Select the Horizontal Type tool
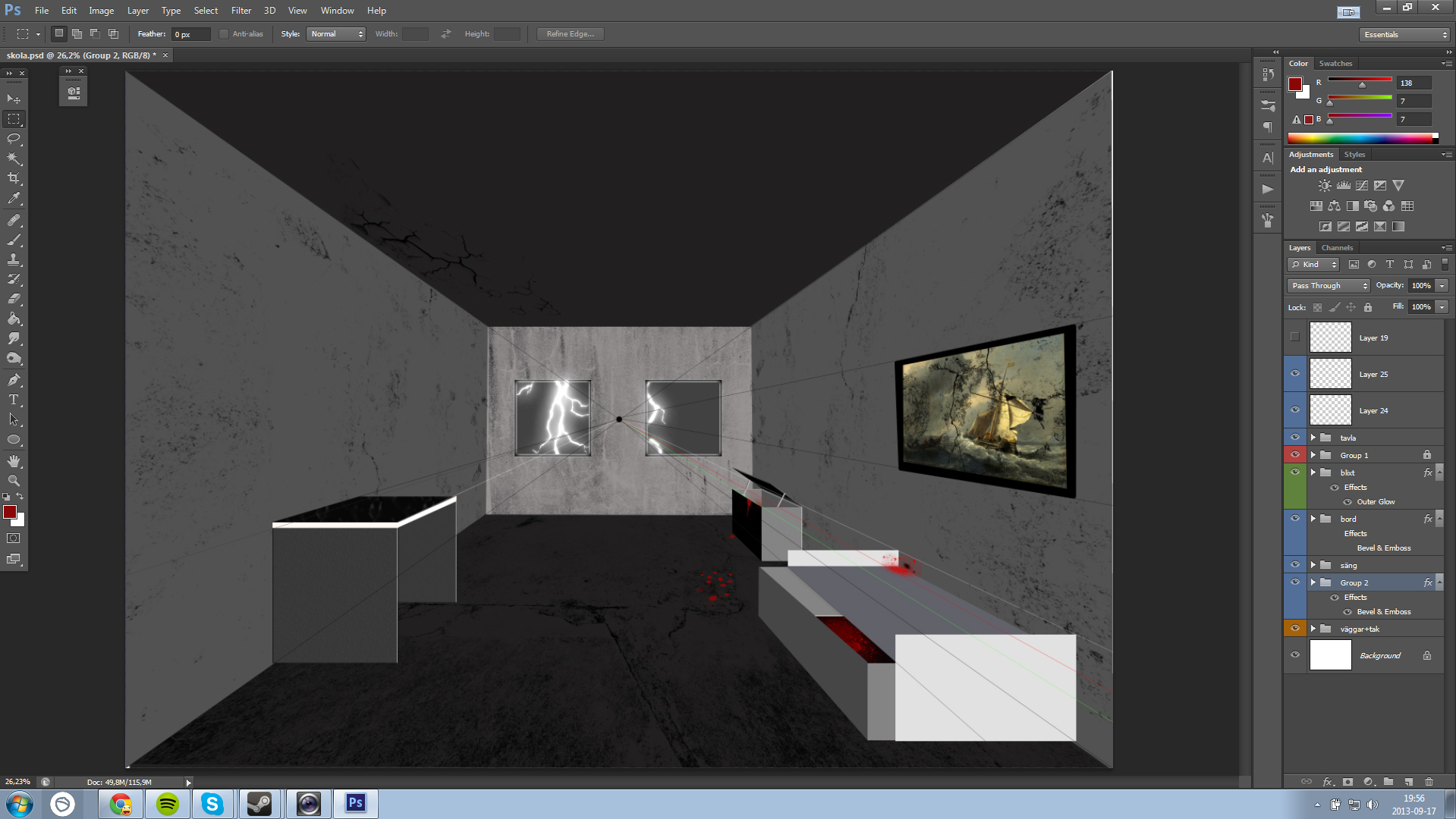This screenshot has width=1456, height=819. pos(14,400)
